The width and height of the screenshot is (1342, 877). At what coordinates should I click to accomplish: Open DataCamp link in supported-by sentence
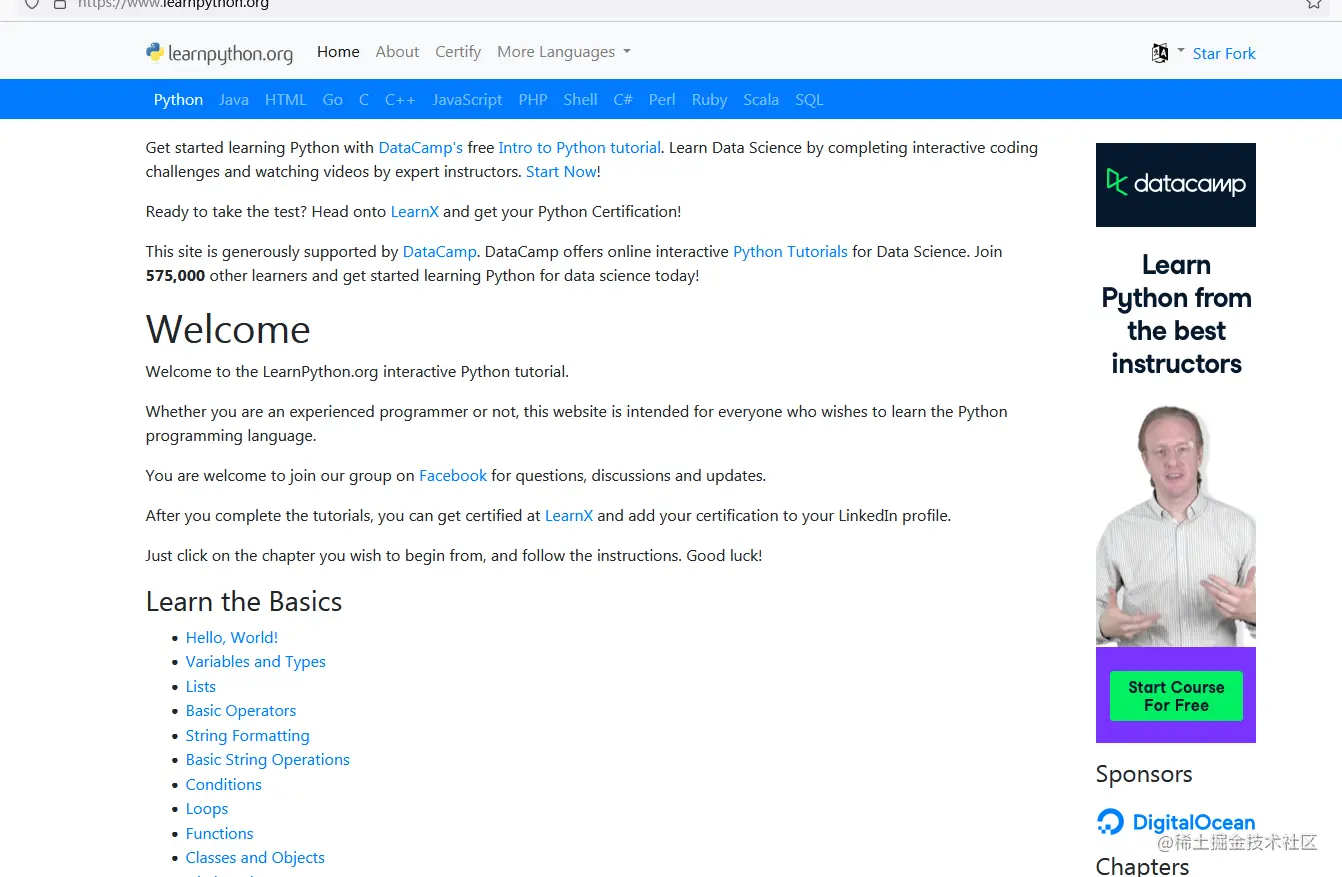440,252
